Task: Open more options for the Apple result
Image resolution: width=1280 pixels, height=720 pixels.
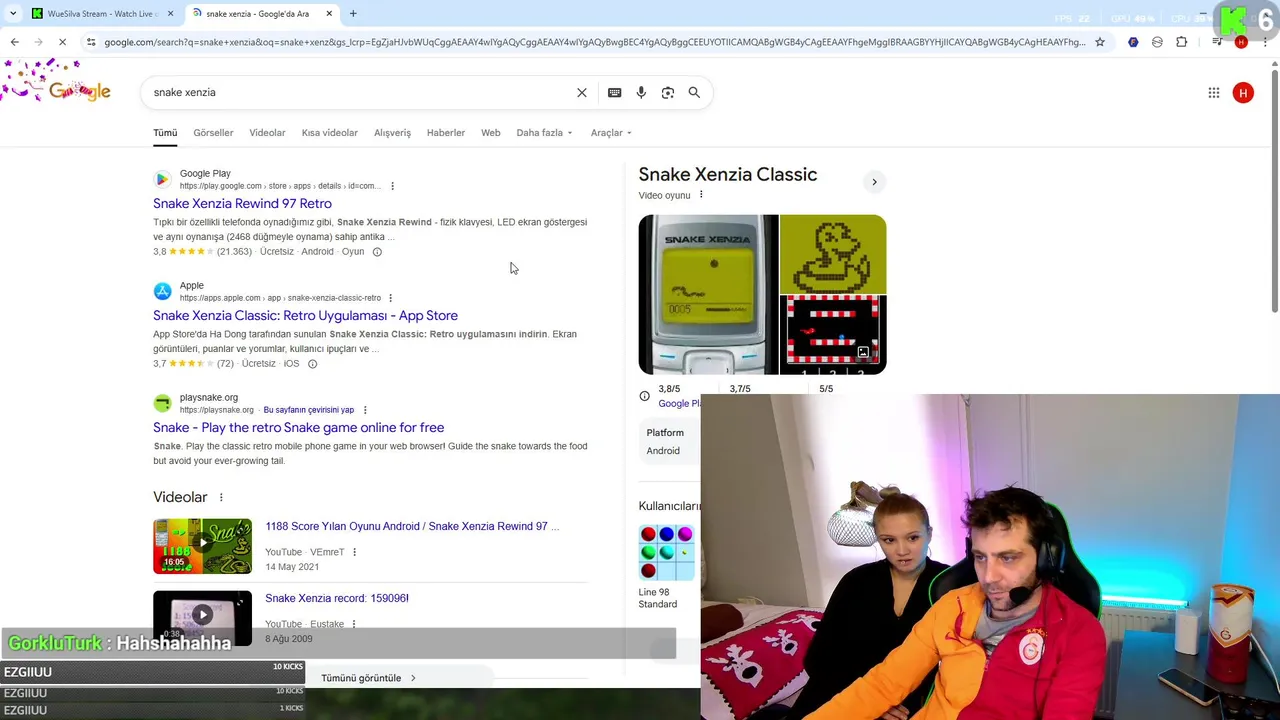Action: coord(390,298)
